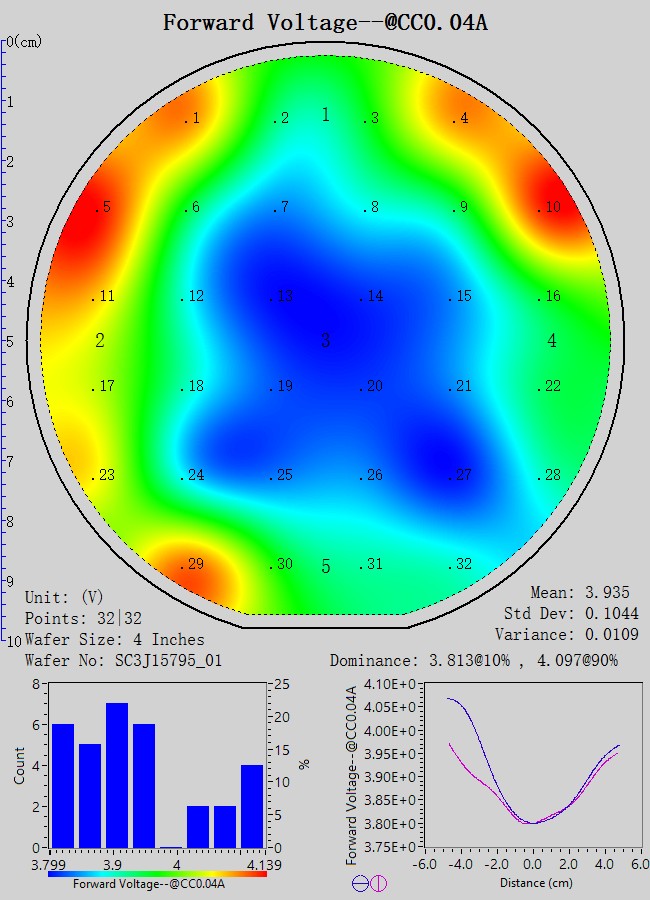Click the Forward Voltage chart title
Image resolution: width=650 pixels, height=900 pixels.
[x=325, y=22]
